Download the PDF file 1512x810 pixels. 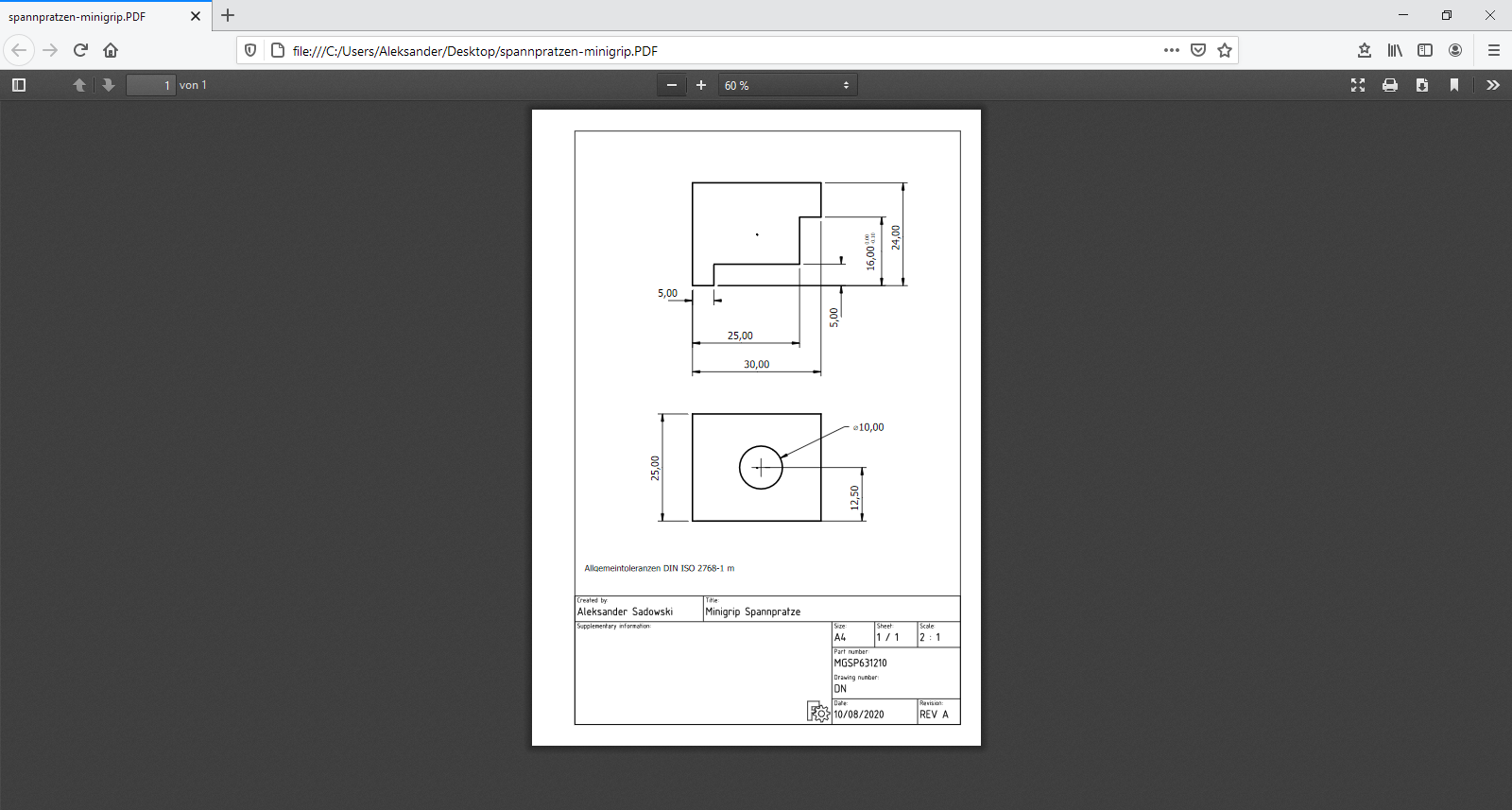1422,85
